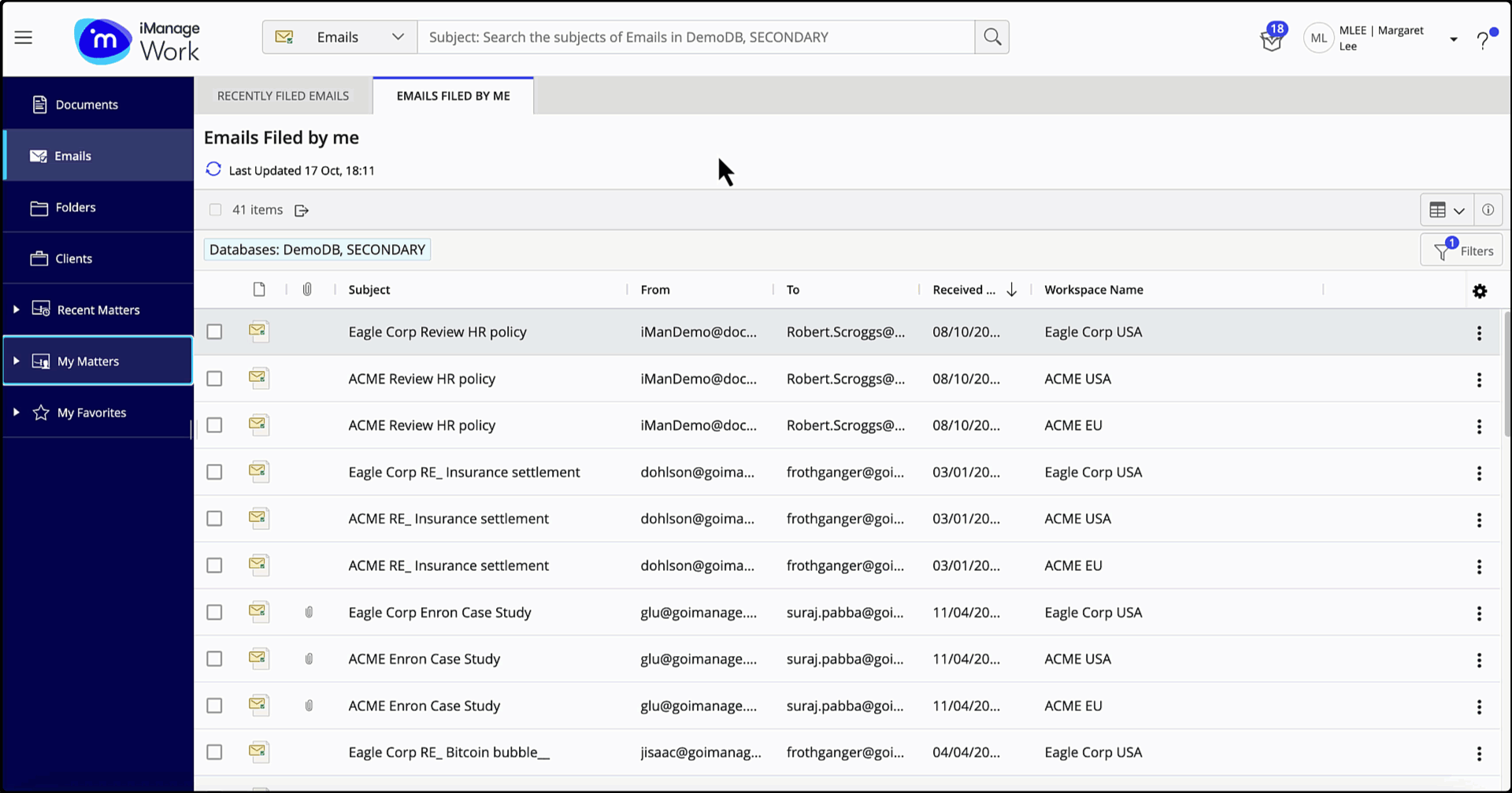This screenshot has height=793, width=1512.
Task: Open the Clients section
Action: [x=73, y=258]
